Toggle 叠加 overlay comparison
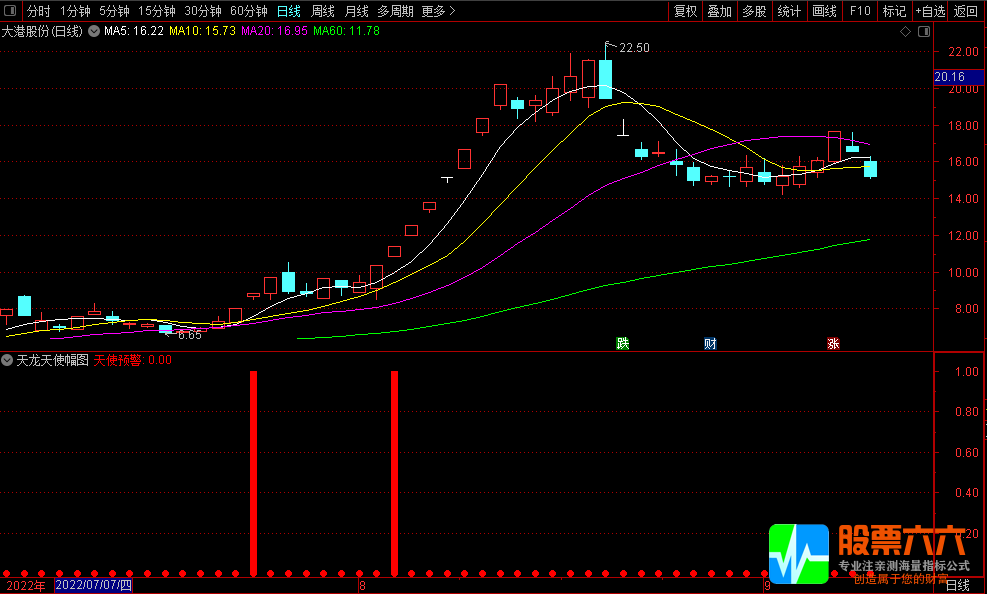The image size is (987, 594). click(x=719, y=11)
